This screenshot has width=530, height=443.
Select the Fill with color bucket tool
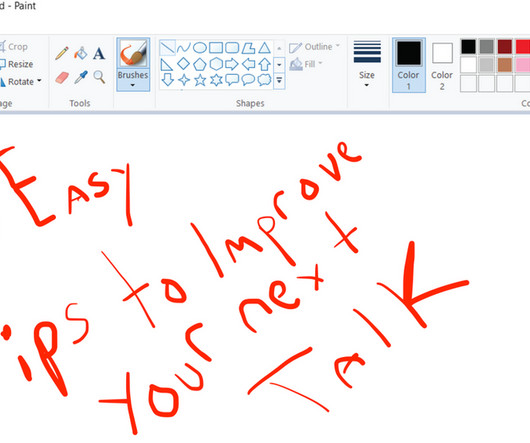click(x=81, y=53)
